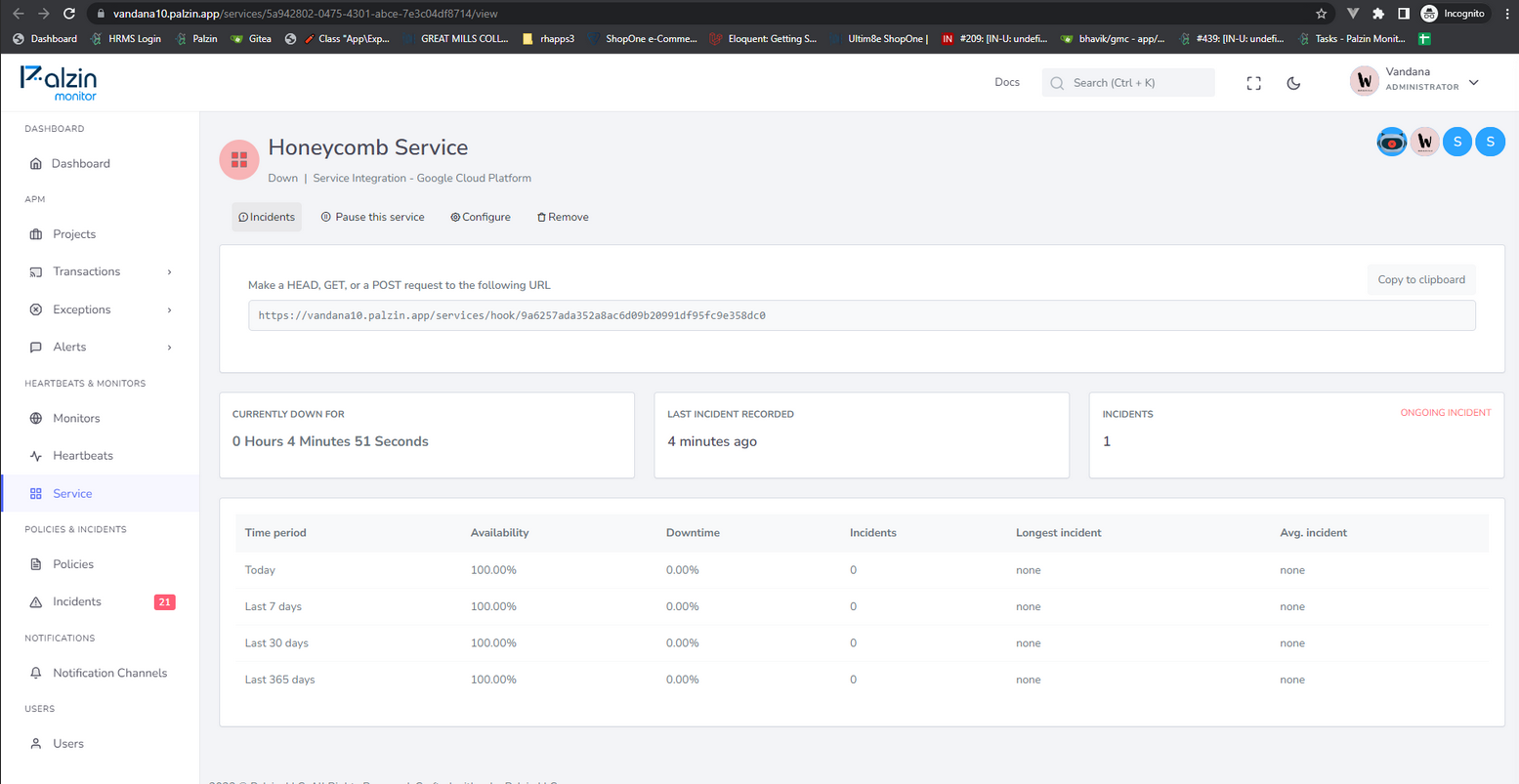Open the Docs link
1519x784 pixels.
pos(1007,82)
